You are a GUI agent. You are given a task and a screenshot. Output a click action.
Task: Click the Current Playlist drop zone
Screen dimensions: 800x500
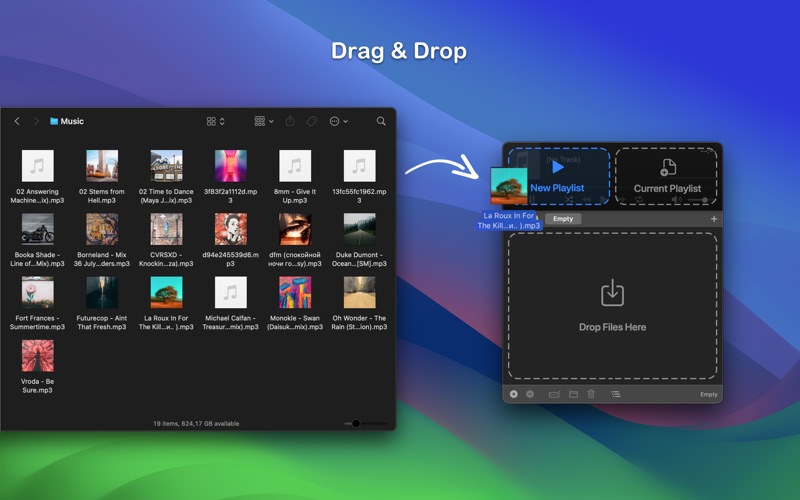coord(666,177)
